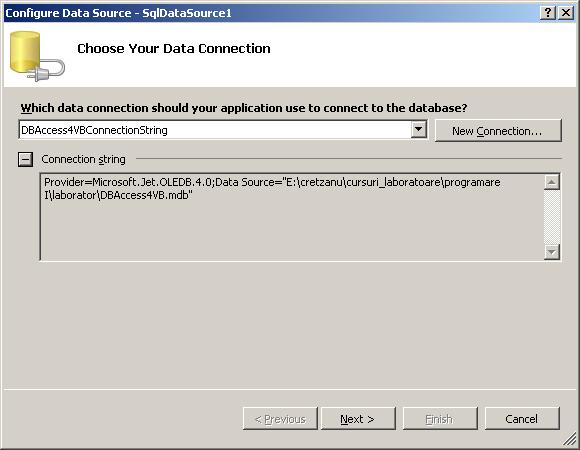The image size is (580, 450).
Task: Click the Configure Data Source title bar
Action: pyautogui.click(x=272, y=13)
